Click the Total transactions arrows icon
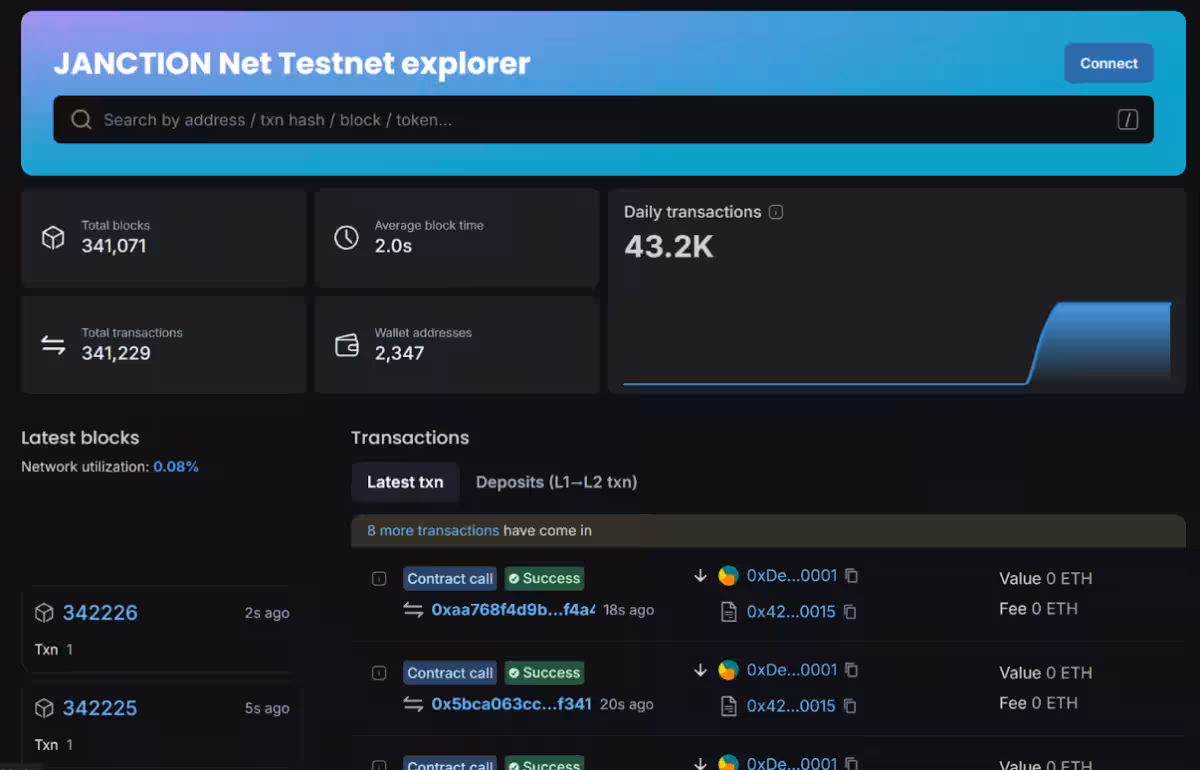 (x=53, y=345)
